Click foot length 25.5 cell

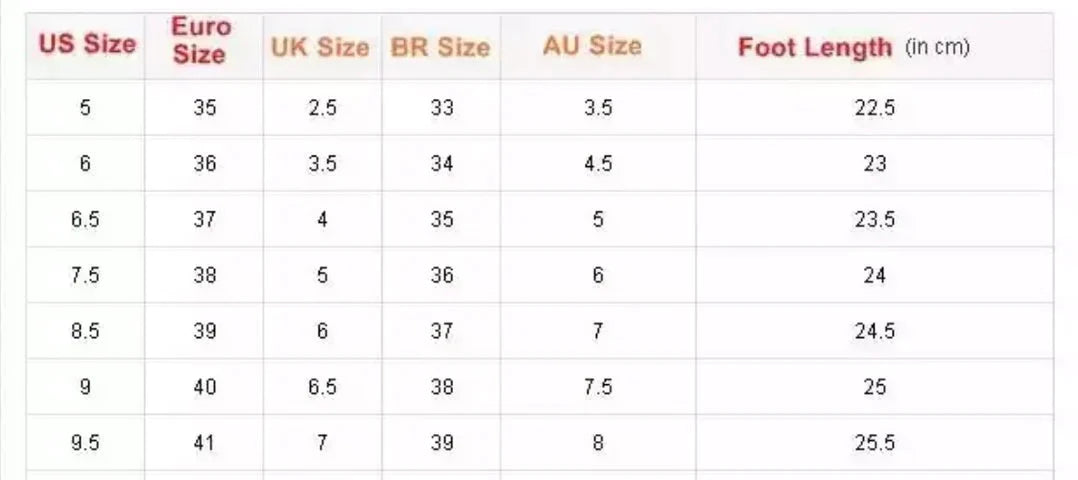[x=874, y=443]
